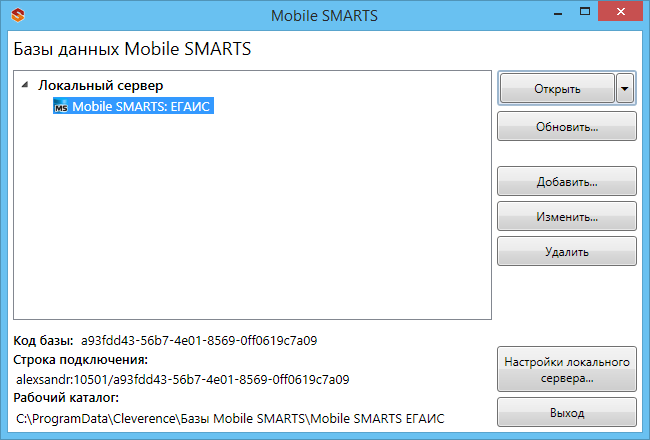Click the Строка подключения: label
Screen dimensions: 650x440
click(80, 360)
